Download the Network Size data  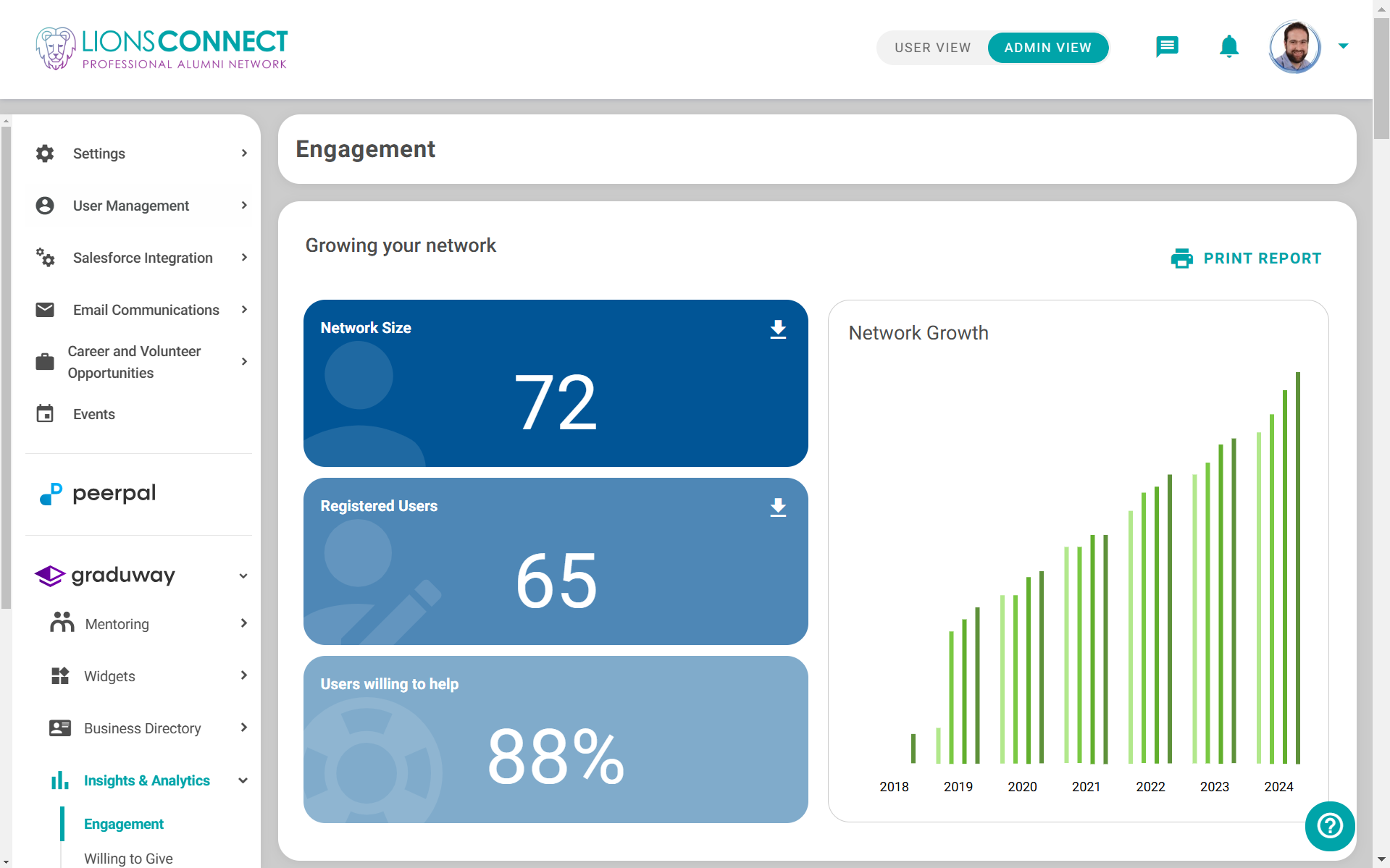778,329
